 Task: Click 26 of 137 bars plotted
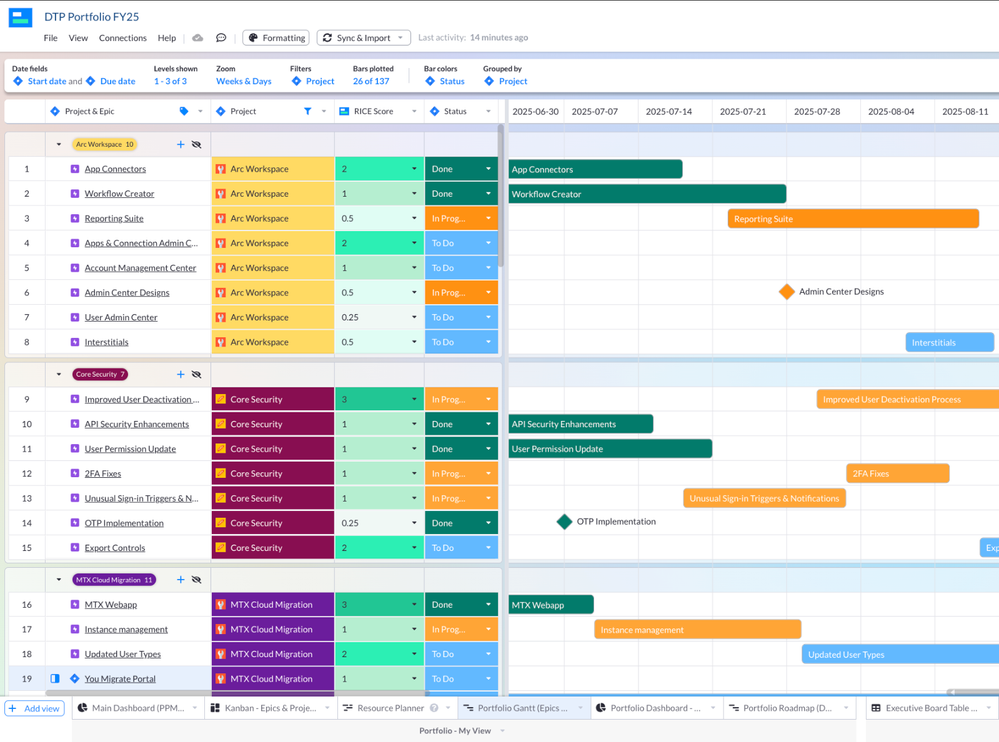371,82
